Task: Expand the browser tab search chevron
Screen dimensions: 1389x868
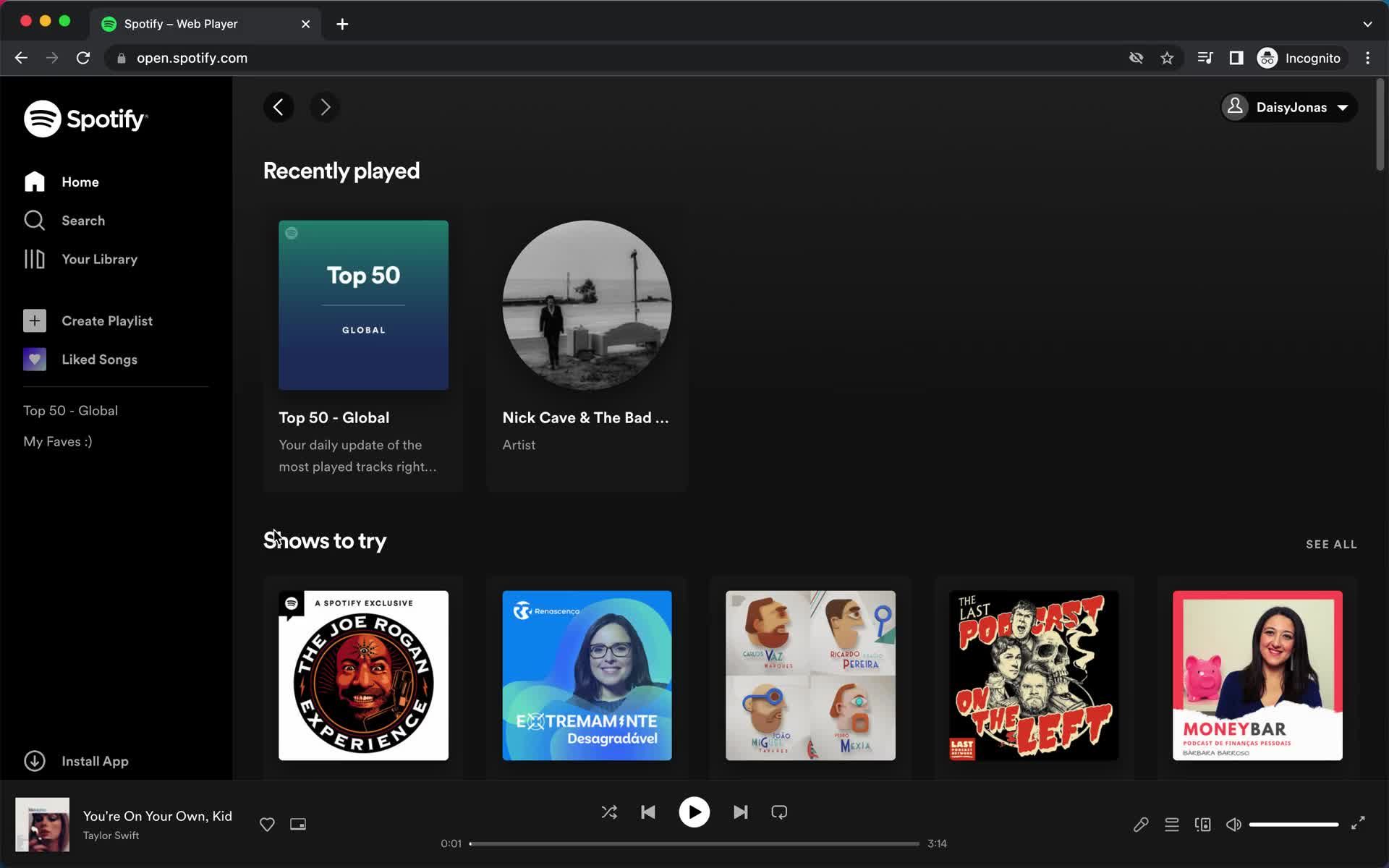Action: pyautogui.click(x=1367, y=24)
